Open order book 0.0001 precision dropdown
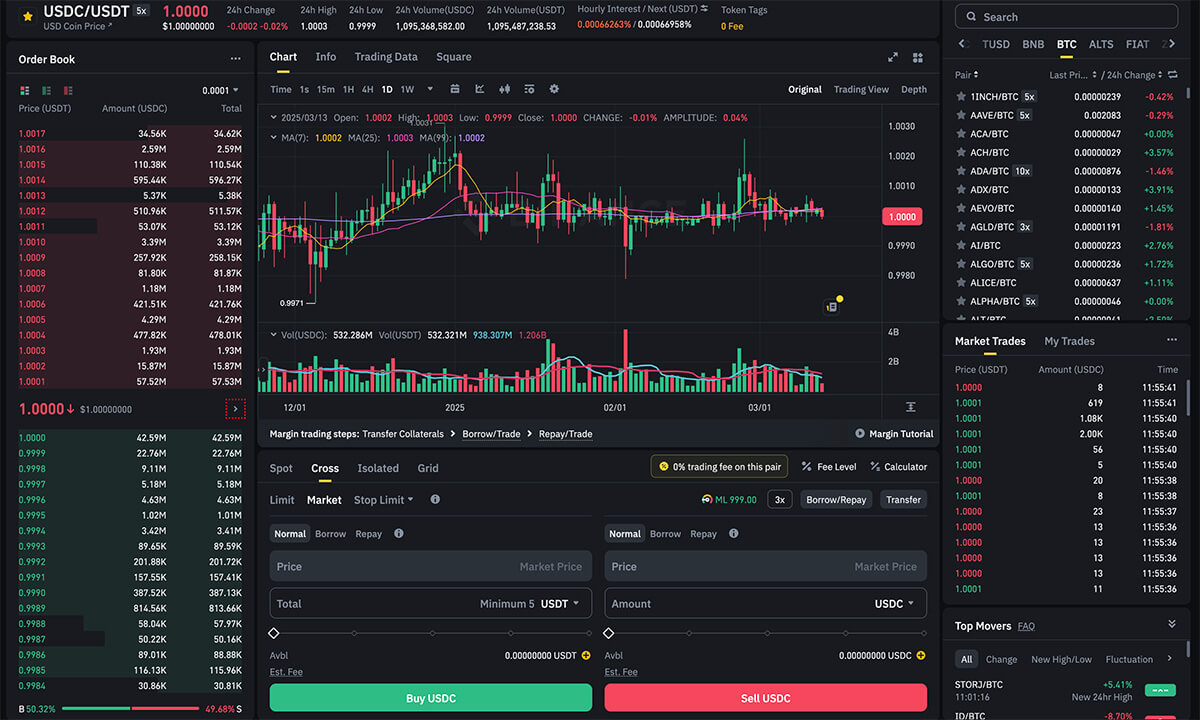The width and height of the screenshot is (1200, 720). (221, 90)
